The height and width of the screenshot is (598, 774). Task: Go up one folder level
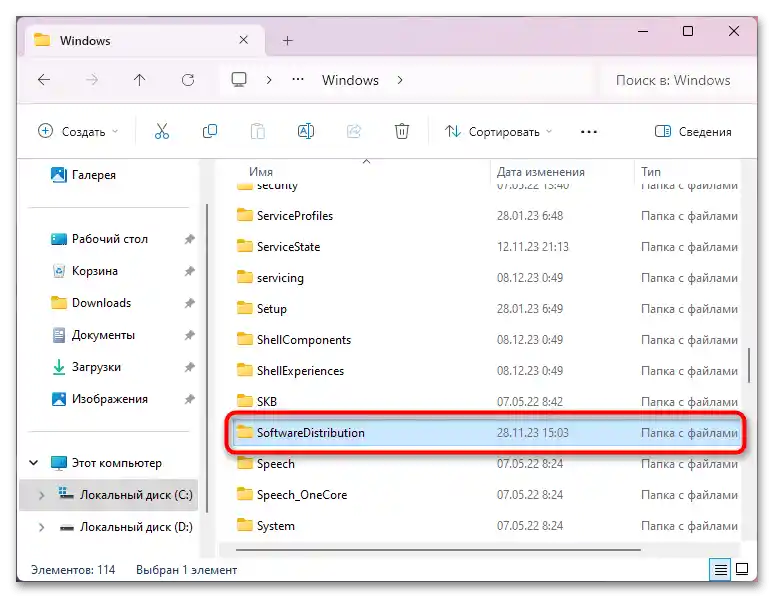coord(139,80)
